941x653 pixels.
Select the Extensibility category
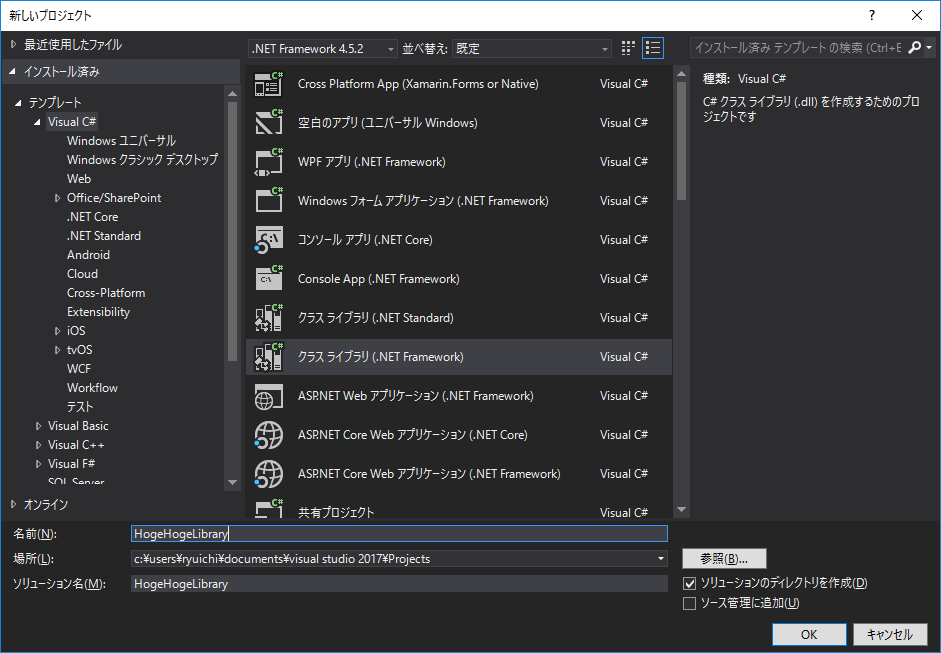98,312
